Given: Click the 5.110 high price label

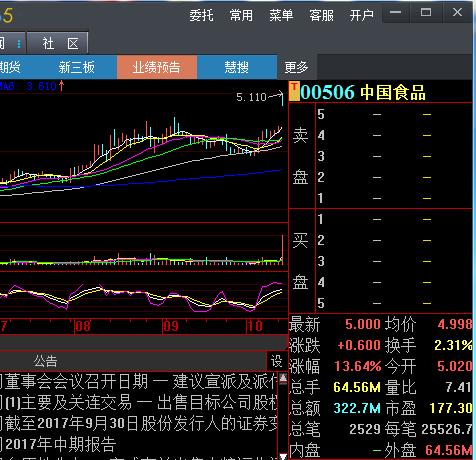Looking at the screenshot, I should 252,97.
